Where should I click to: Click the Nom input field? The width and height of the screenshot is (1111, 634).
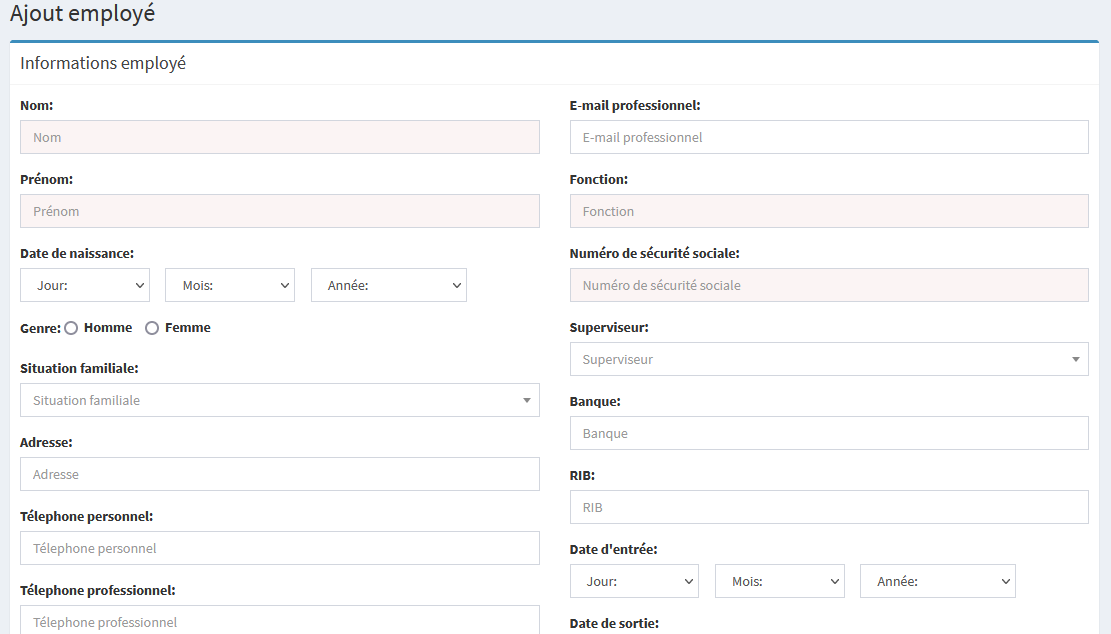pyautogui.click(x=279, y=137)
